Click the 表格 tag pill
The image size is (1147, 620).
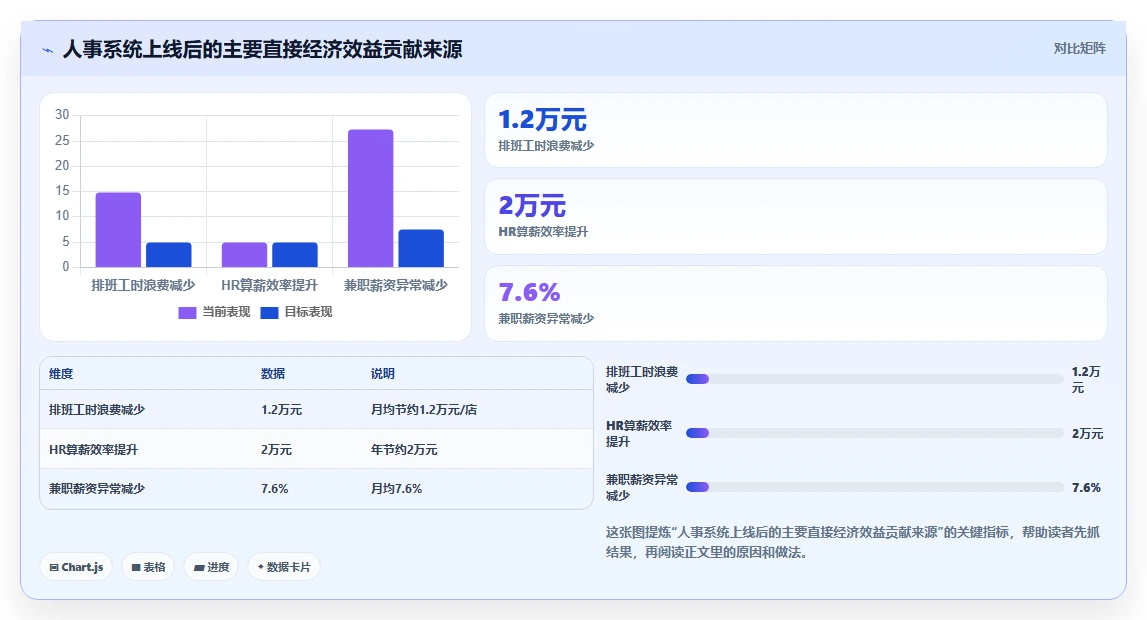(148, 567)
